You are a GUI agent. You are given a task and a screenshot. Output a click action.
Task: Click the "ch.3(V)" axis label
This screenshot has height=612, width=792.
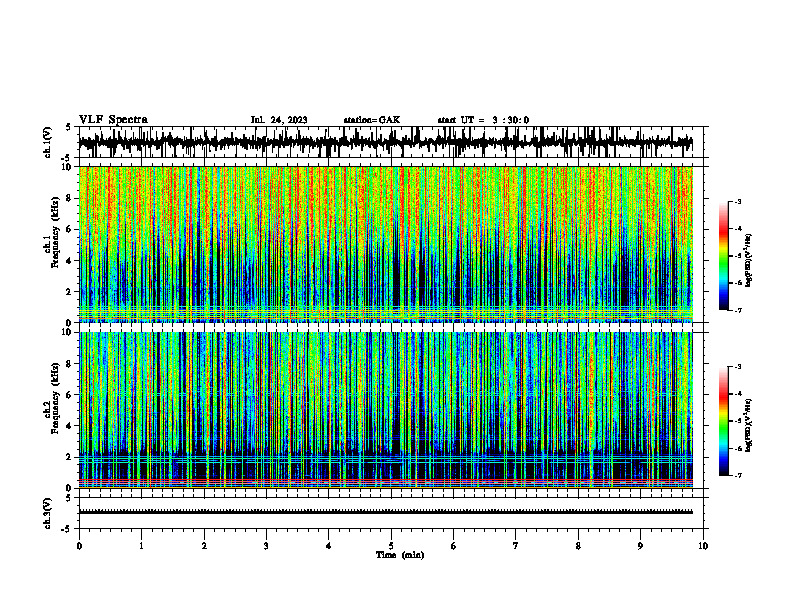[x=48, y=513]
